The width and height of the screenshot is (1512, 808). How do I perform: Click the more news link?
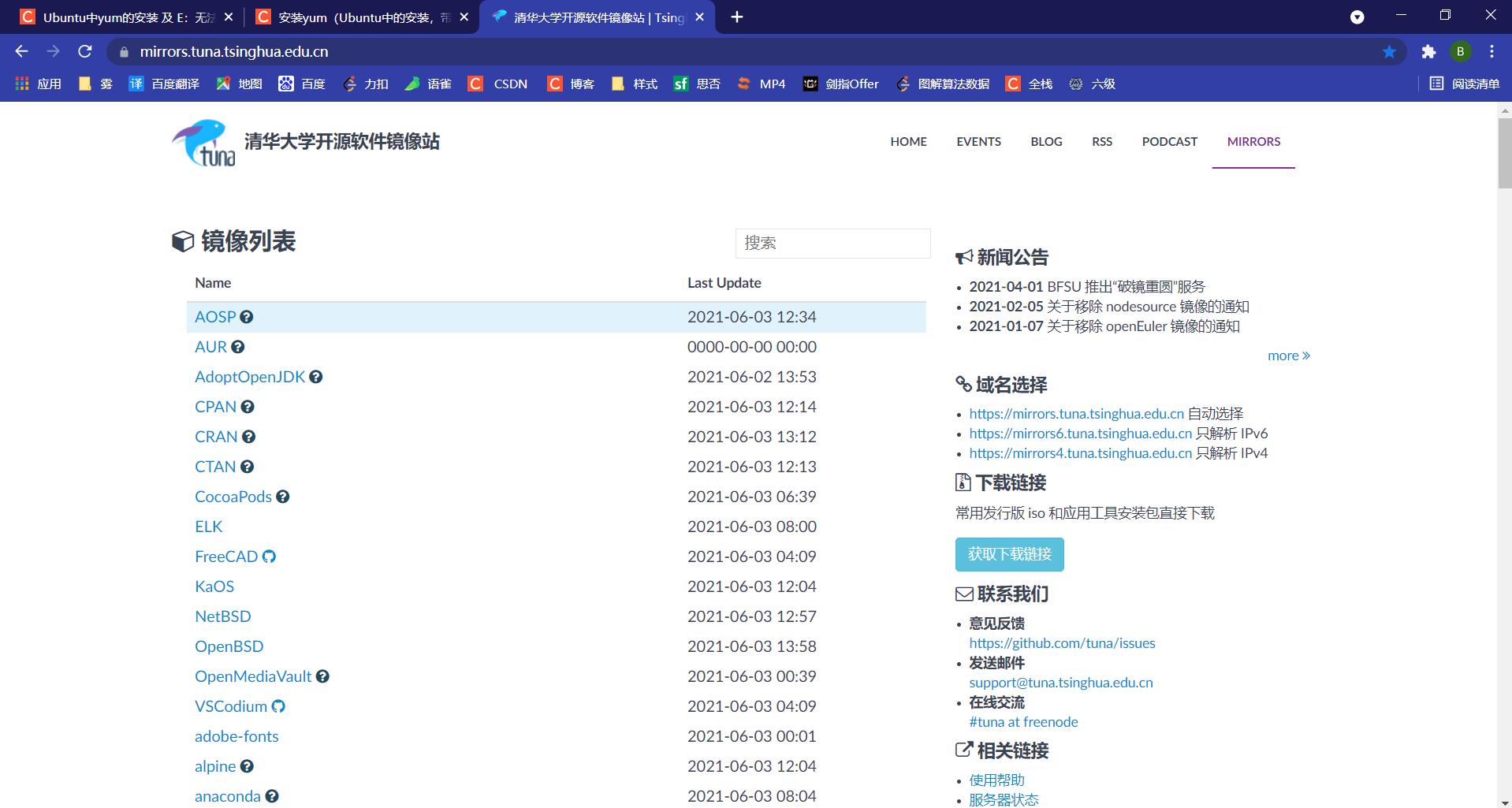[1288, 356]
